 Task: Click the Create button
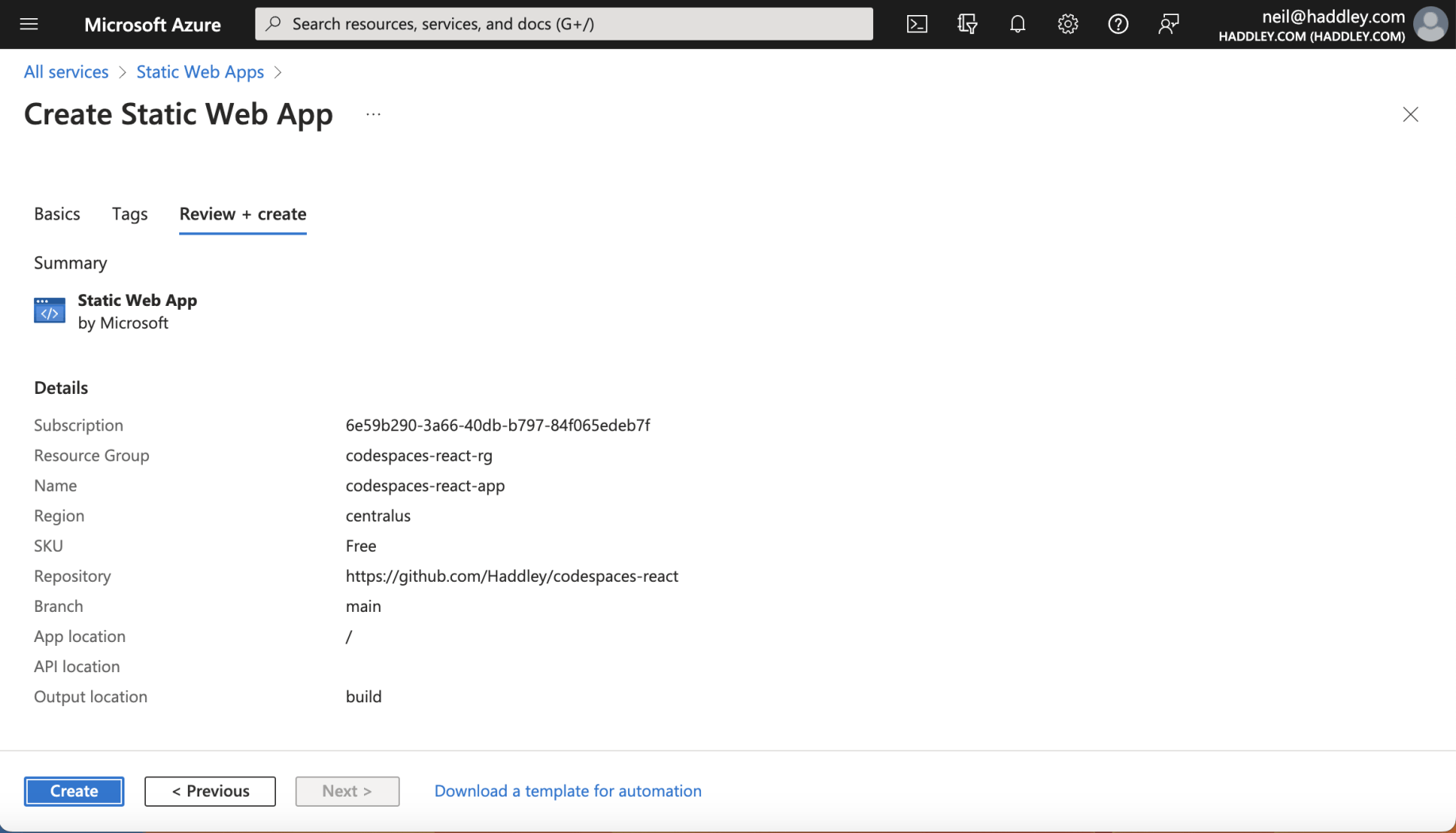[74, 791]
